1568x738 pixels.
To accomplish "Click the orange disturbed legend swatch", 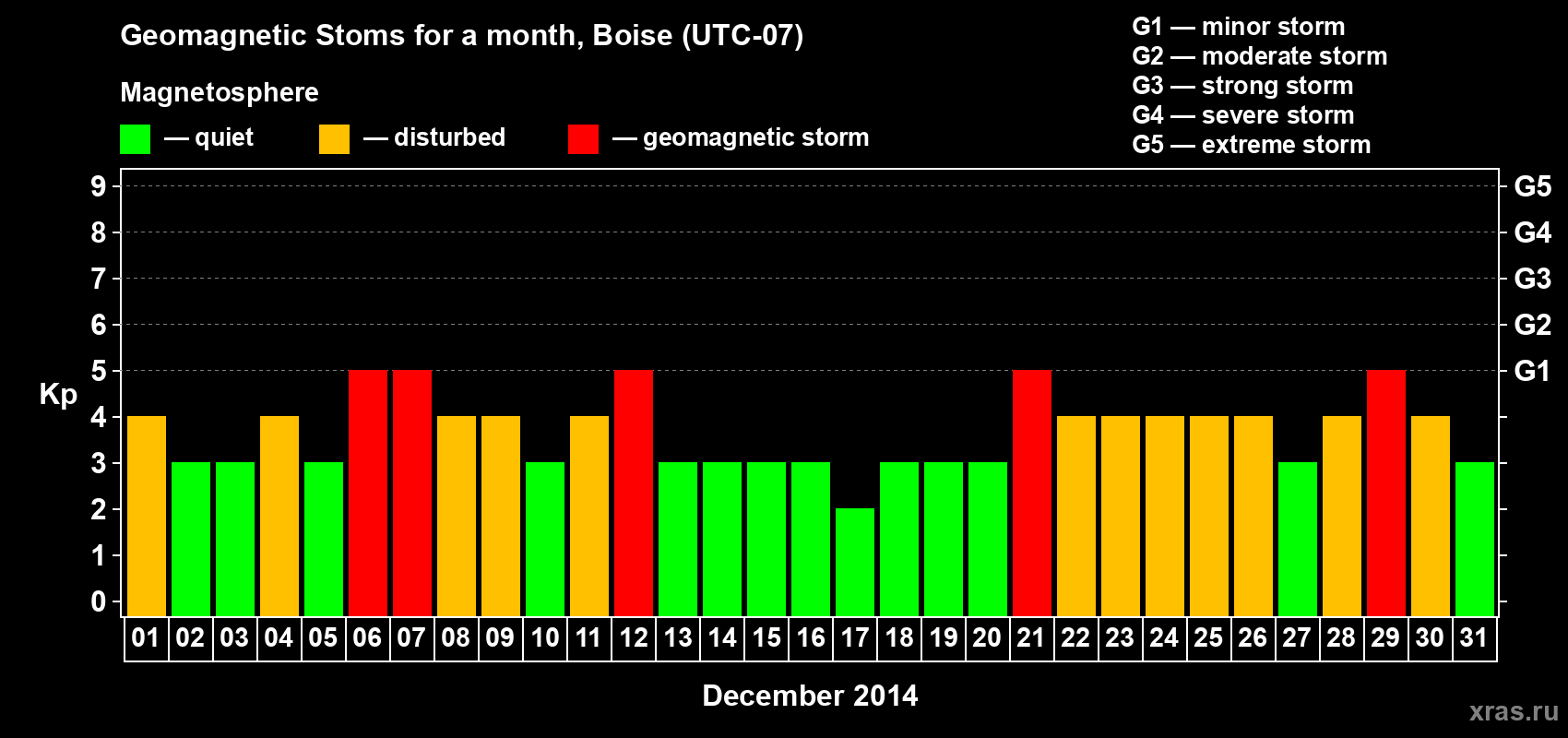I will 334,139.
